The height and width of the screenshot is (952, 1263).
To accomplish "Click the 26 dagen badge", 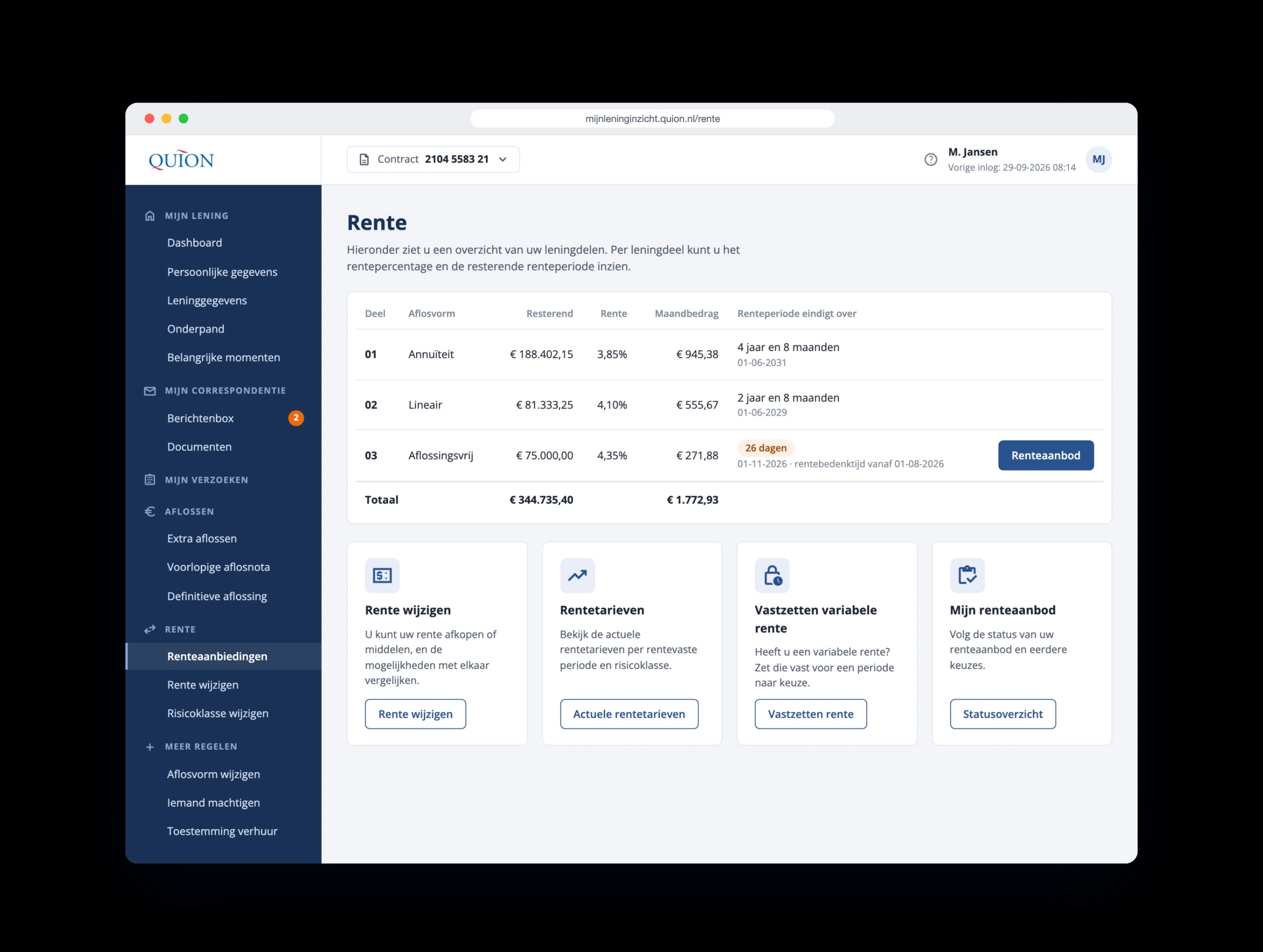I will 766,448.
